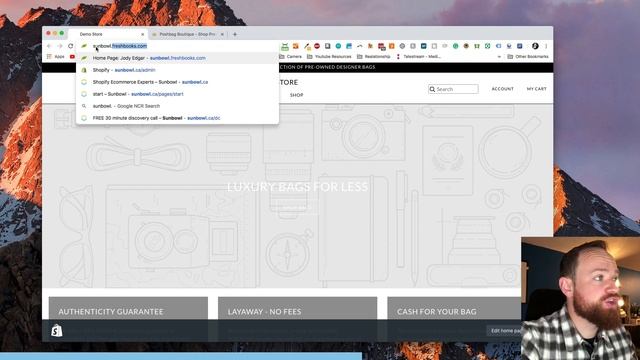Click the LUXURY BAGS FOR LESS heading

(298, 187)
